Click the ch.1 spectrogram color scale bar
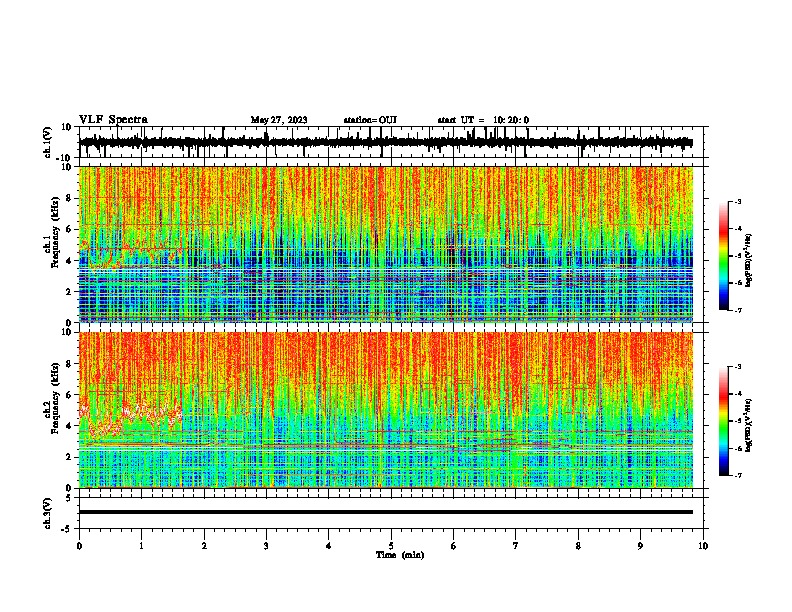The height and width of the screenshot is (612, 792). point(723,256)
